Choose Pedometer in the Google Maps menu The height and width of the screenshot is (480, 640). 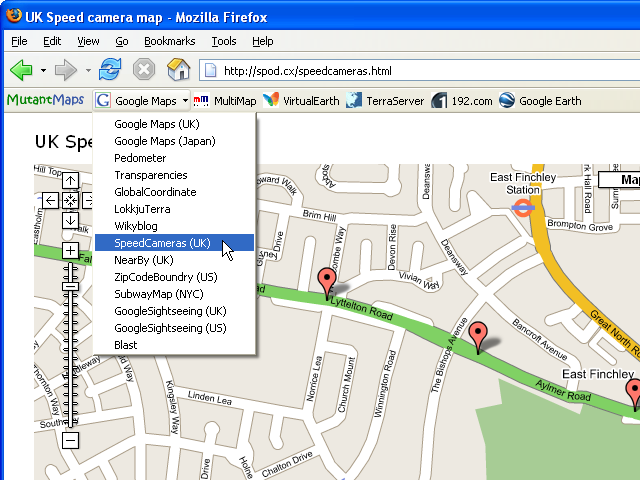pyautogui.click(x=140, y=158)
